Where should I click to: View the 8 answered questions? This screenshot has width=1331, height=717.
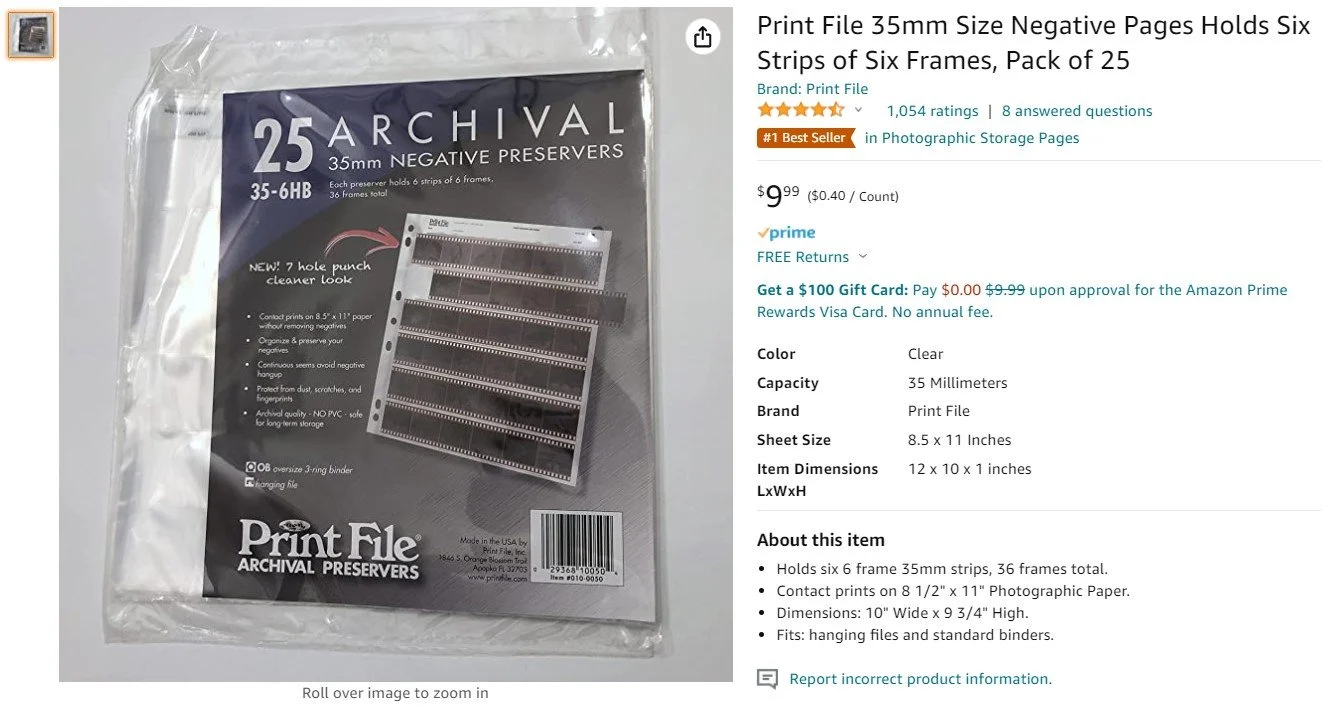click(x=1077, y=111)
